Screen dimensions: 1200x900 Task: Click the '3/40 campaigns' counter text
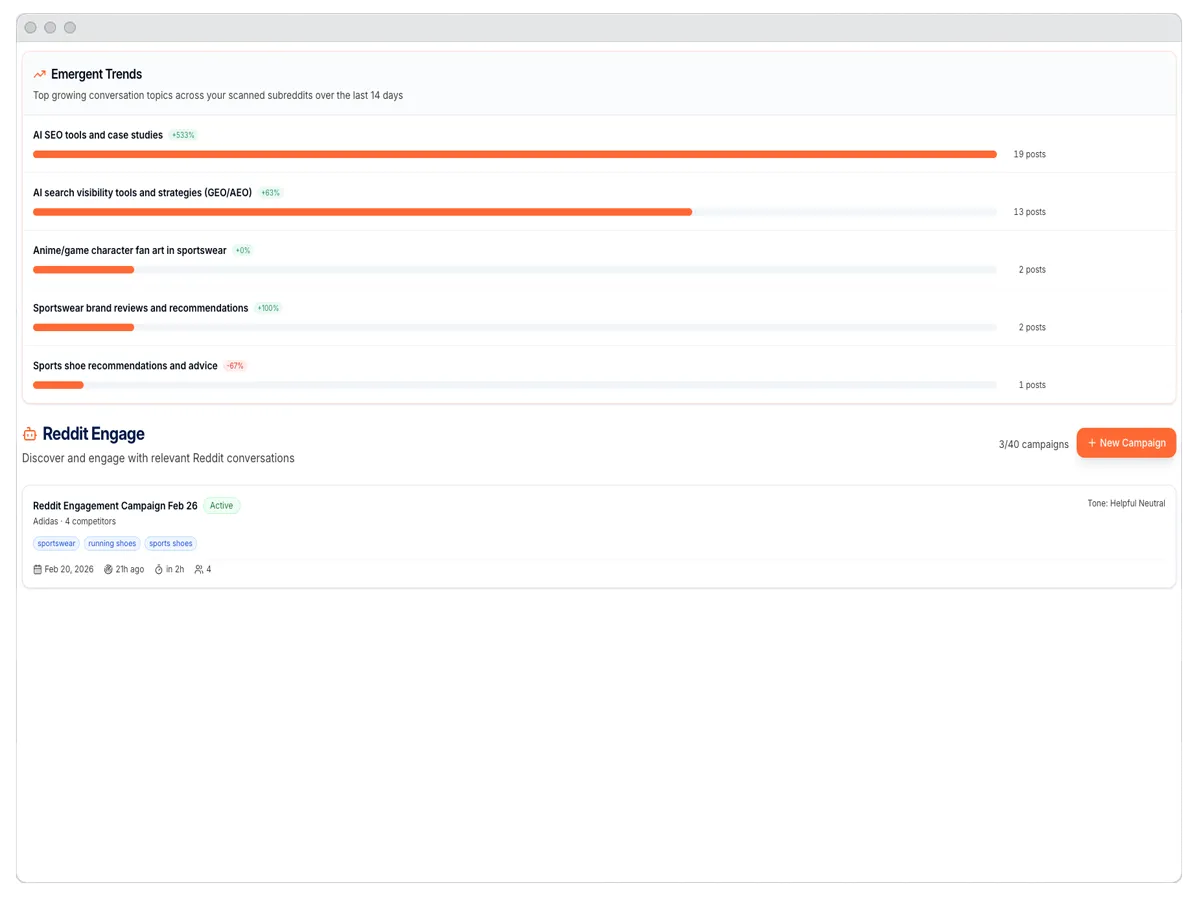1032,444
